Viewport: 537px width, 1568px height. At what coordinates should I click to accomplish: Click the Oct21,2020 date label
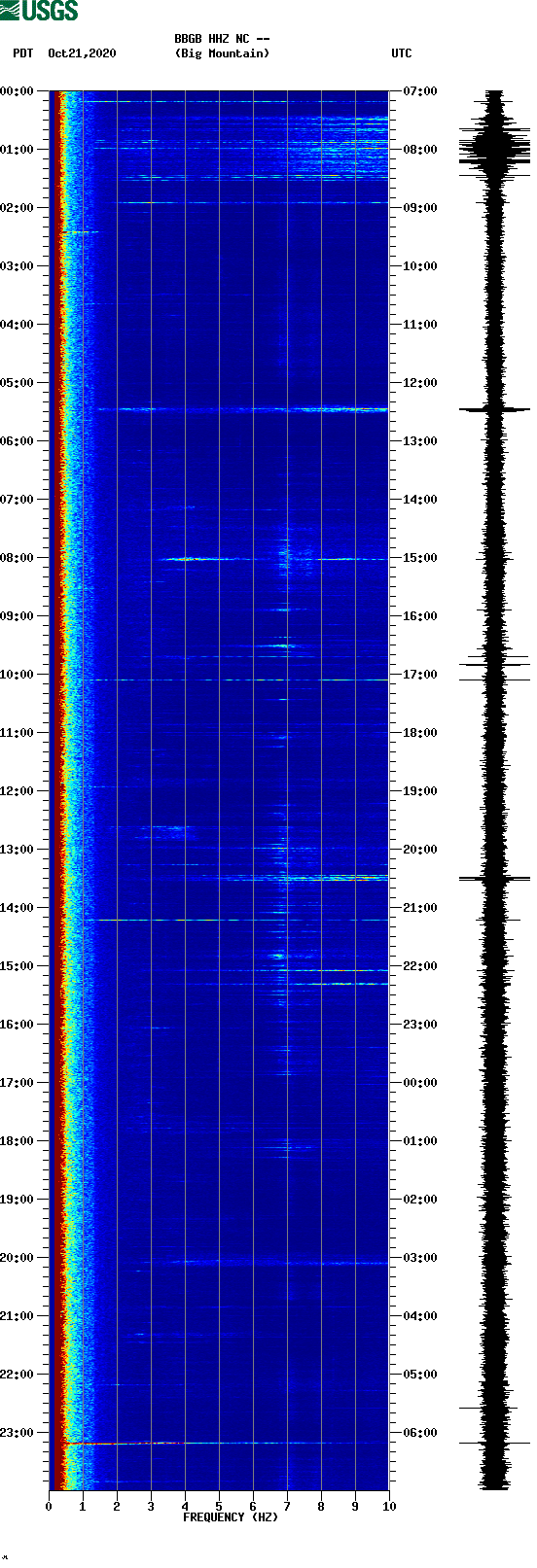click(82, 53)
